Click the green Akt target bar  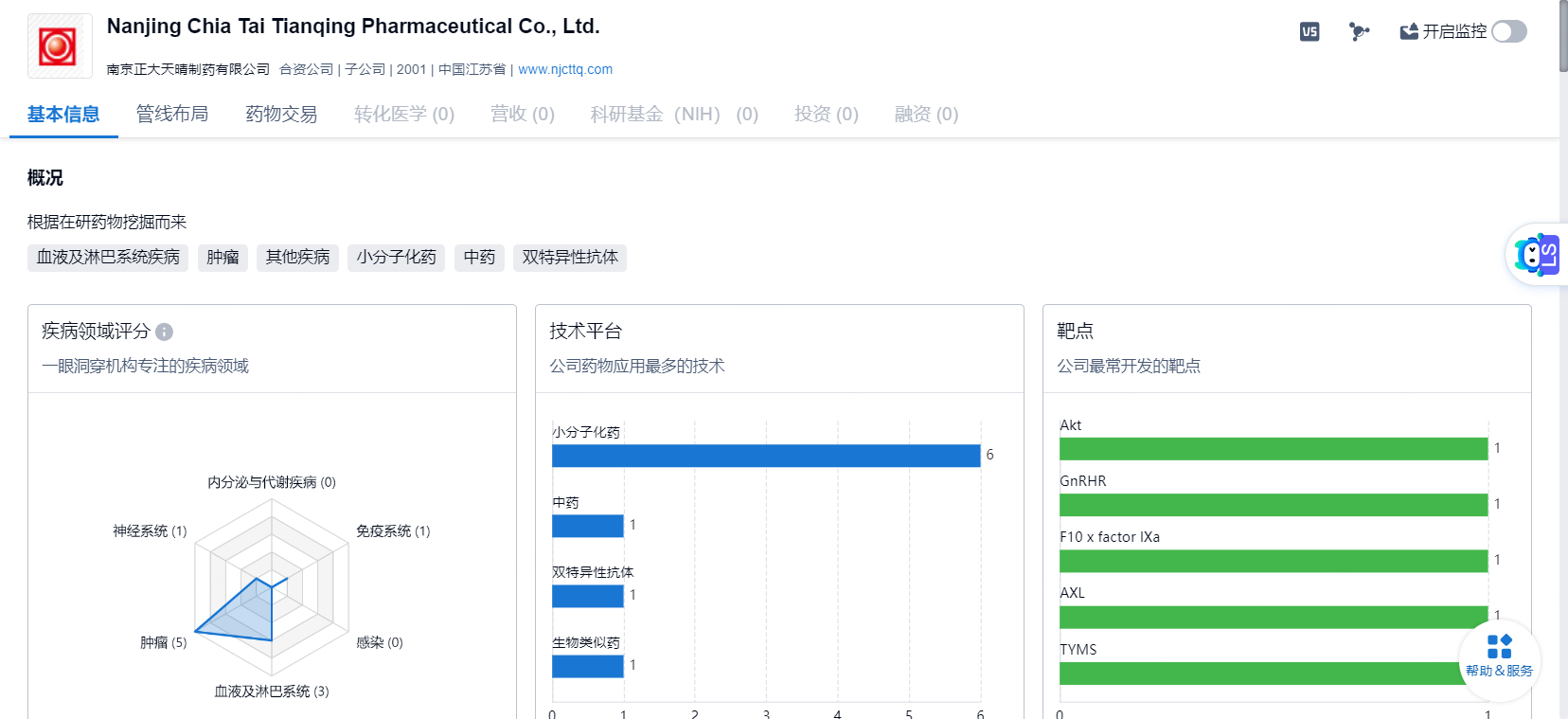click(1273, 449)
